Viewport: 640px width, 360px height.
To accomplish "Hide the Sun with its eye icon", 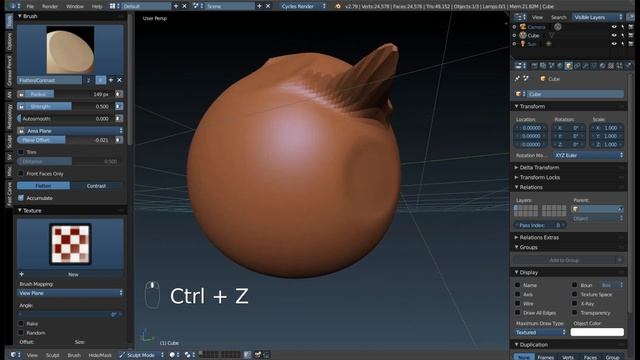I will (x=614, y=44).
